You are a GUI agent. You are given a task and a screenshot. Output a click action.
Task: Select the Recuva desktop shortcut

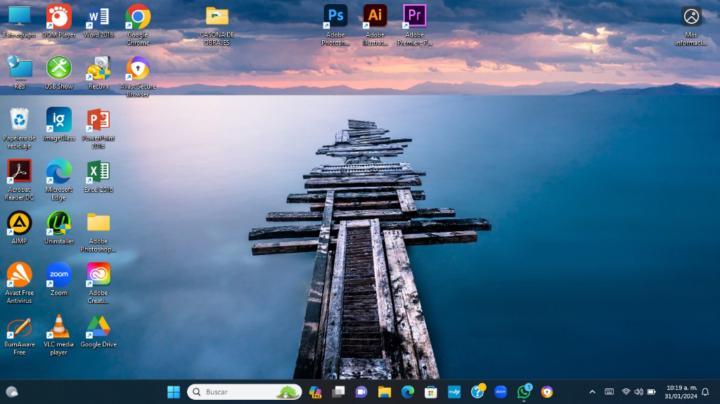click(x=98, y=73)
